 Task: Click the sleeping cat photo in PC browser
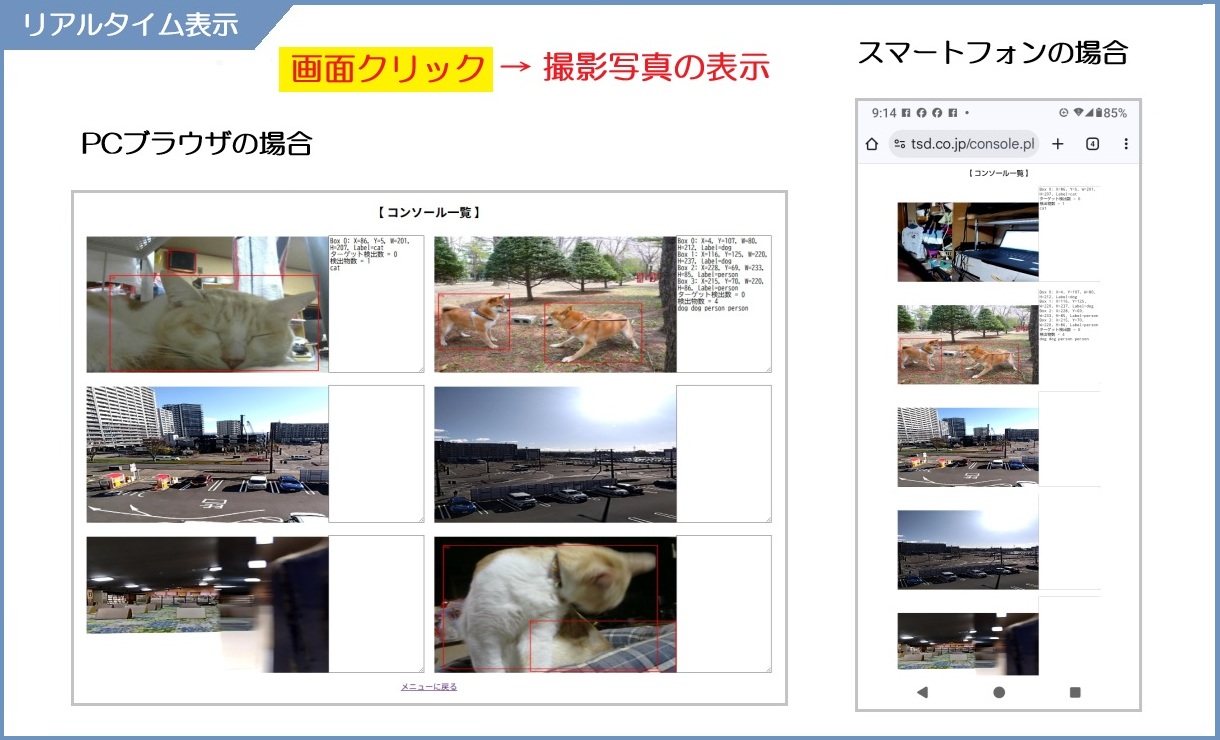(x=207, y=304)
